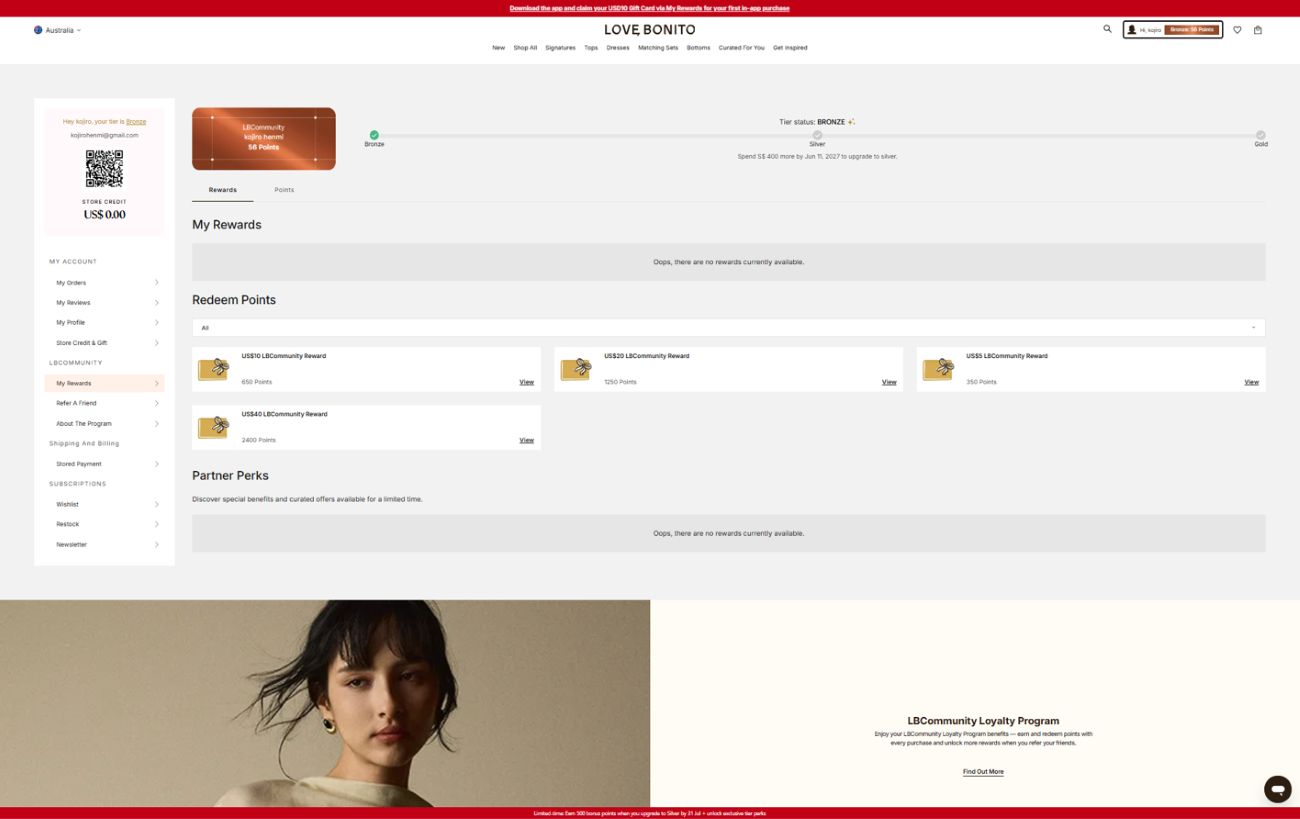Viewport: 1300px width, 819px height.
Task: Click the bronze LBCommunity membership card
Action: [x=264, y=139]
